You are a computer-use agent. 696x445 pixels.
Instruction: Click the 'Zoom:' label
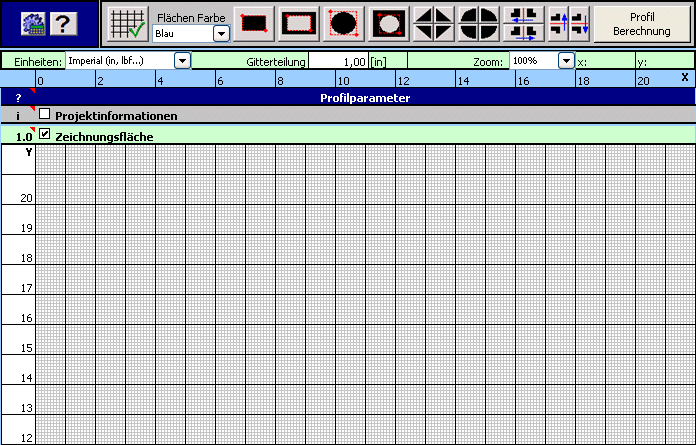click(488, 62)
